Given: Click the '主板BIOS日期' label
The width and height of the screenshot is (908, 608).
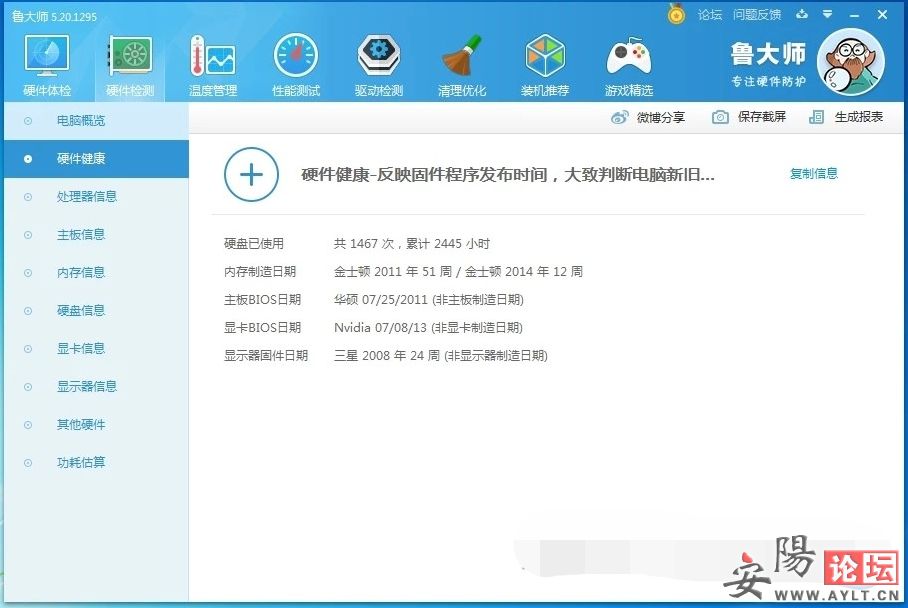Looking at the screenshot, I should click(262, 299).
